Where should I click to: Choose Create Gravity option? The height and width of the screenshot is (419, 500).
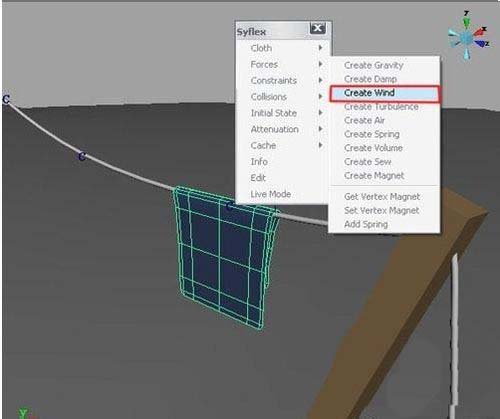(374, 65)
